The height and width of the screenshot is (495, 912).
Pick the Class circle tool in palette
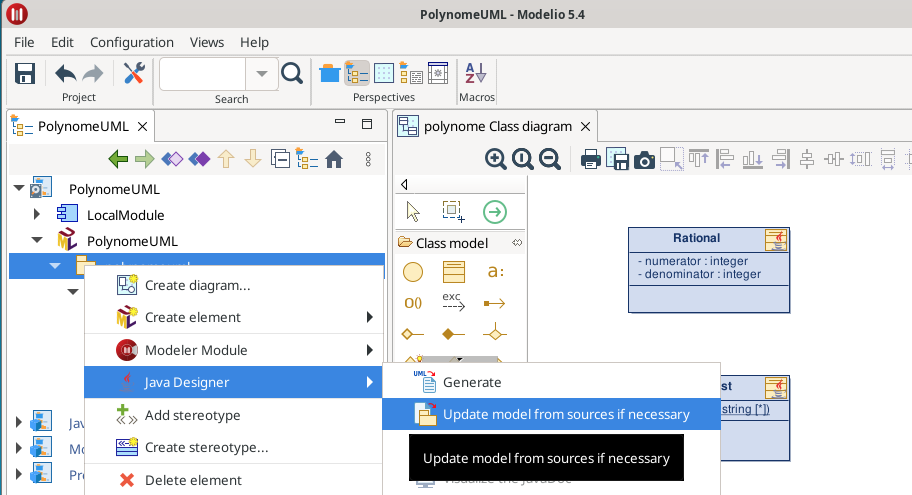tap(413, 272)
